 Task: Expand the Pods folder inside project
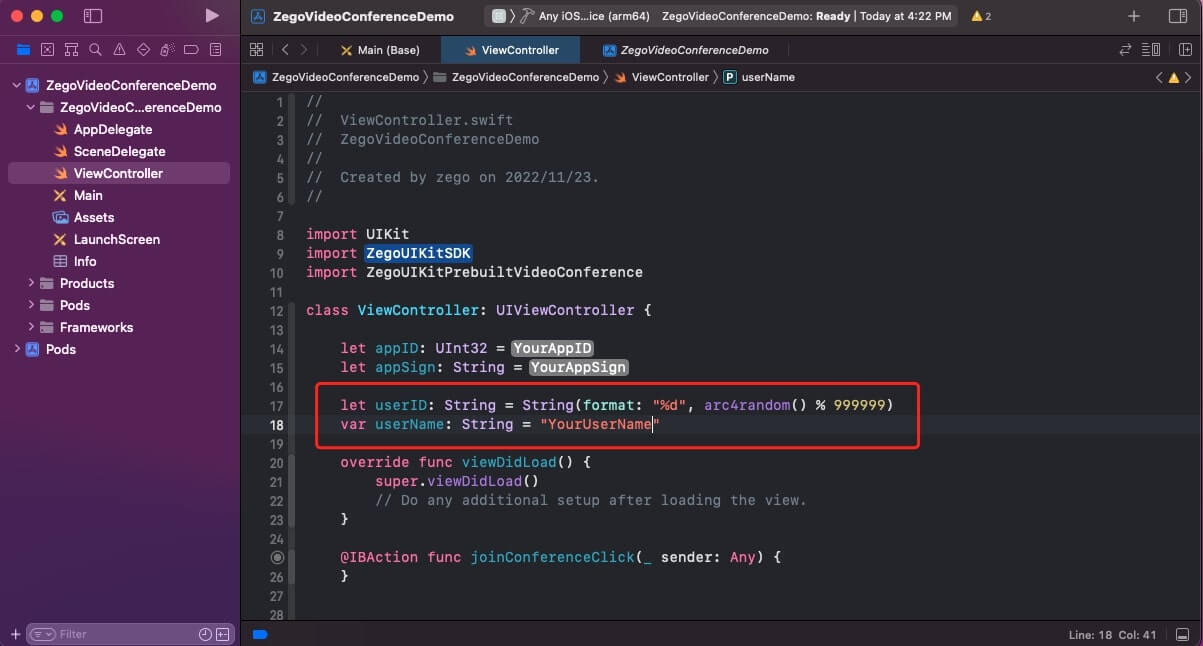coord(31,305)
